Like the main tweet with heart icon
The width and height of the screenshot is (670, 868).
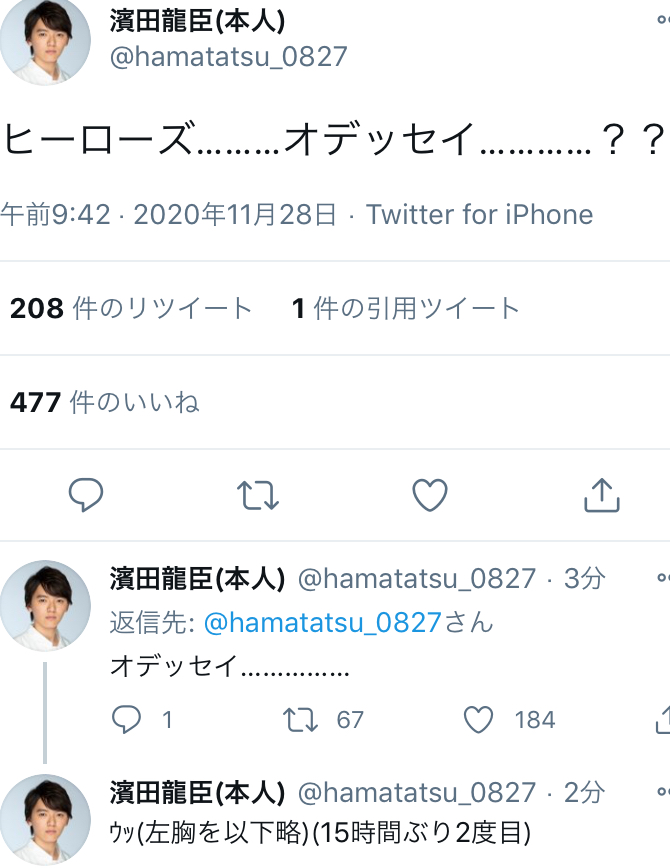[430, 494]
